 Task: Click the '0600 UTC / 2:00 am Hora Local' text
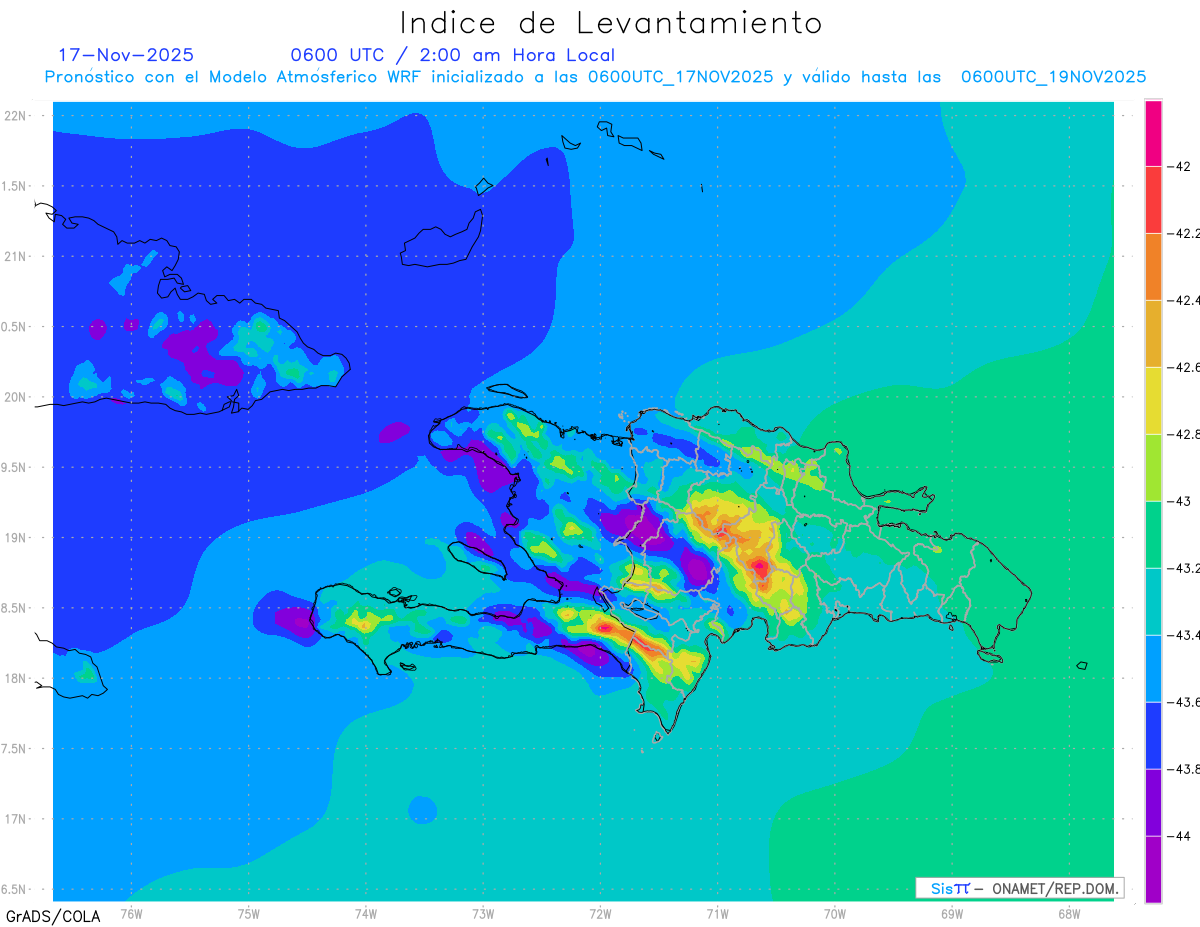click(452, 55)
